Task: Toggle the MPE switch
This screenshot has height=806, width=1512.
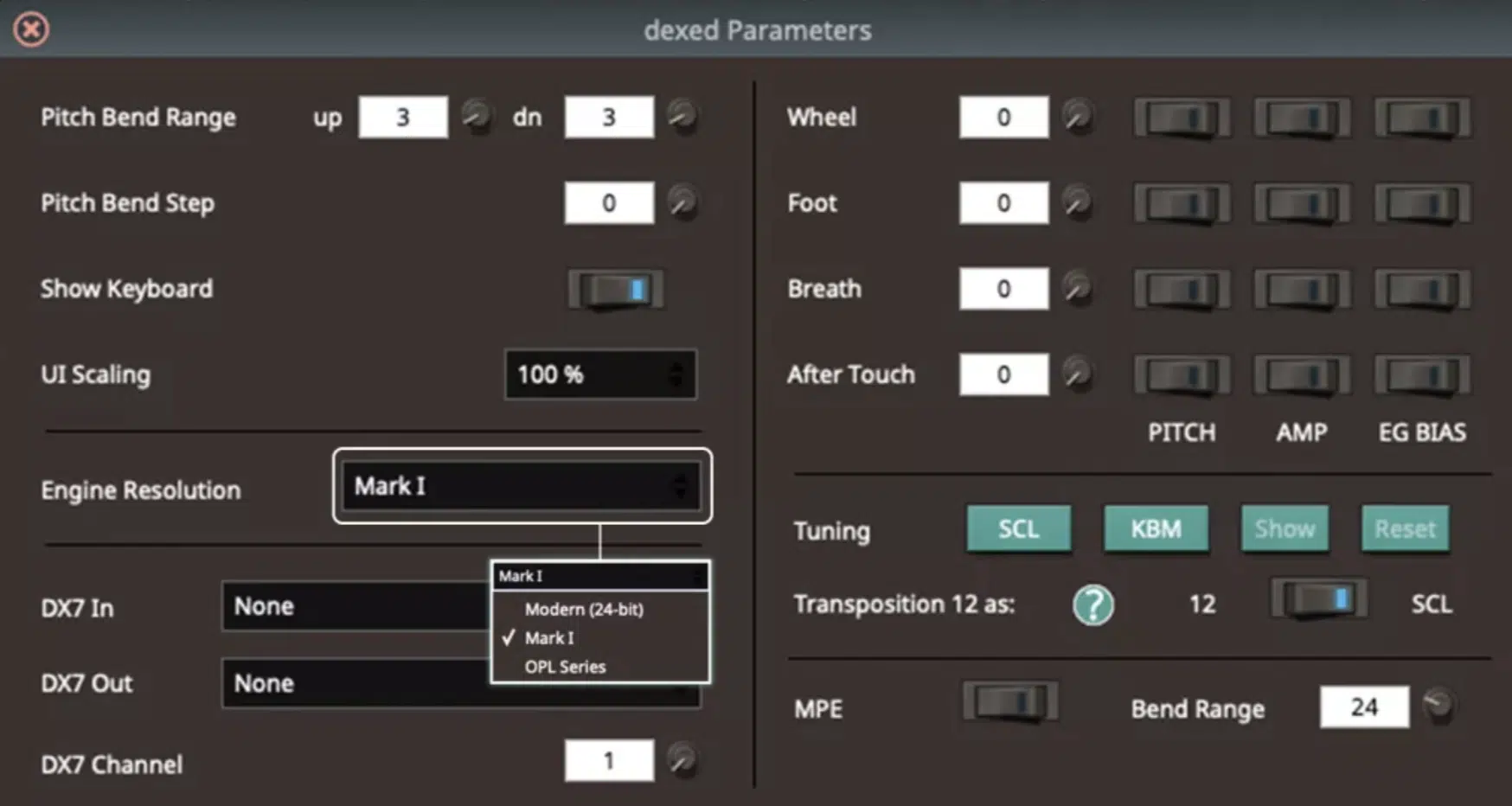Action: click(x=1010, y=701)
